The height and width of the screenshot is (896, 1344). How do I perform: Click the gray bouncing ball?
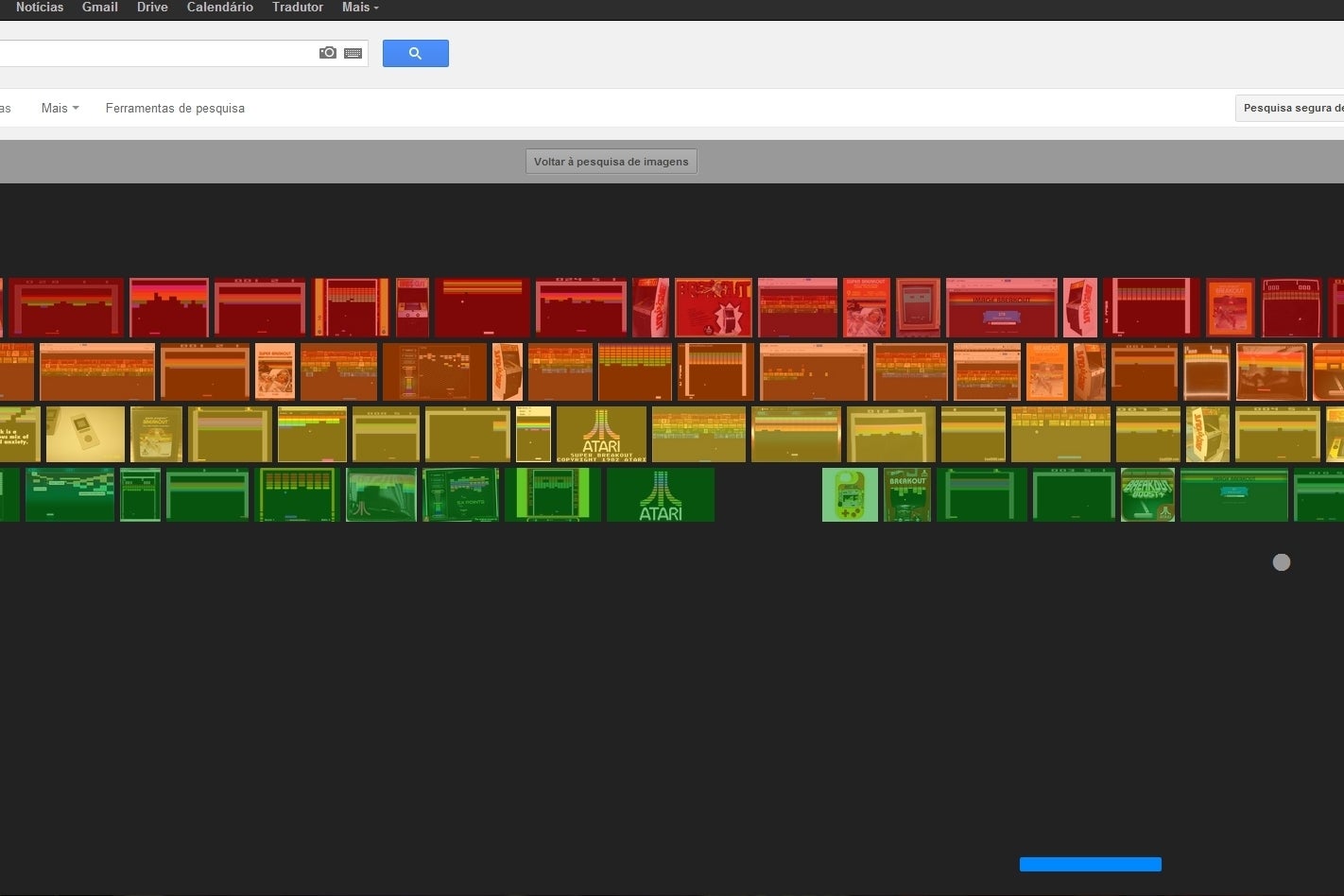(1282, 562)
